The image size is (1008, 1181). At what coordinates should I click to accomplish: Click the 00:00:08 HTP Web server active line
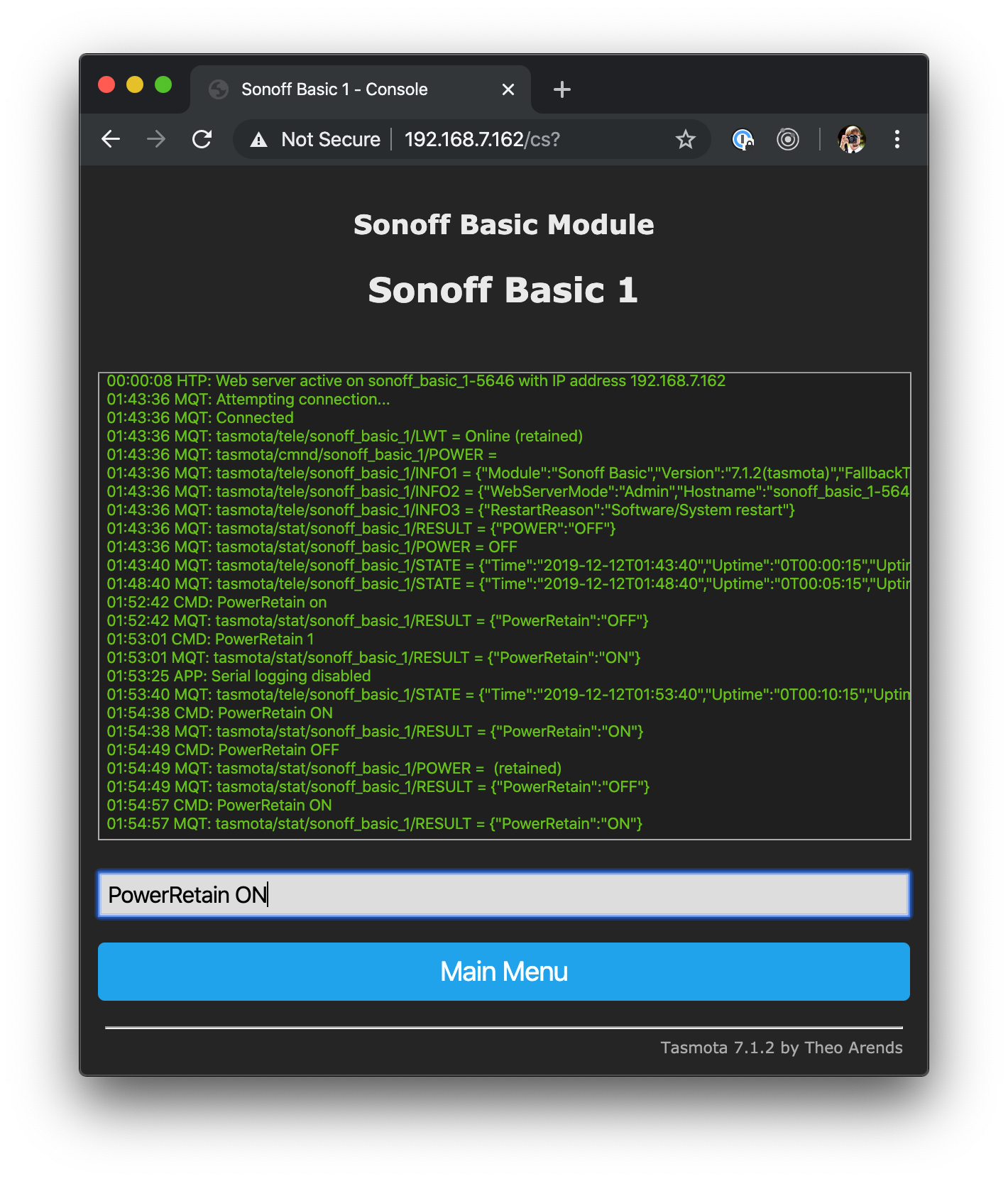coord(416,381)
